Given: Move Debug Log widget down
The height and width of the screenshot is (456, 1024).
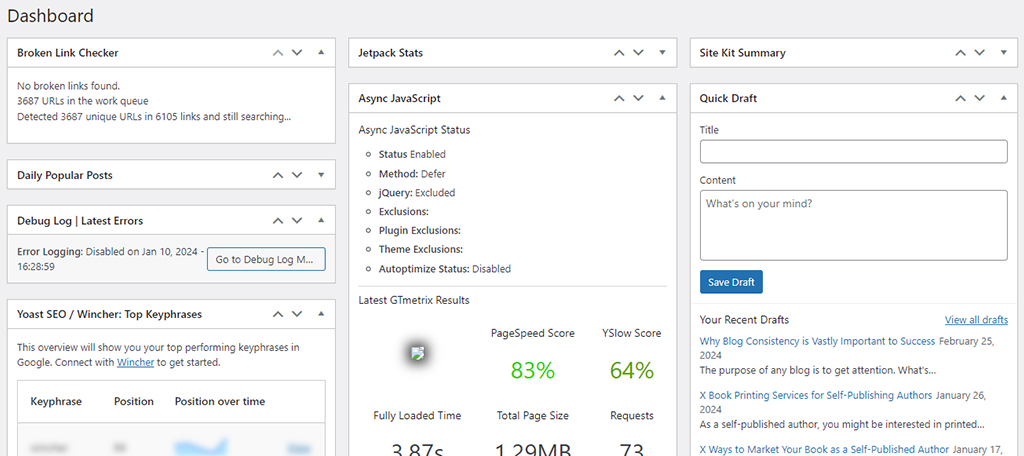Looking at the screenshot, I should click(297, 221).
